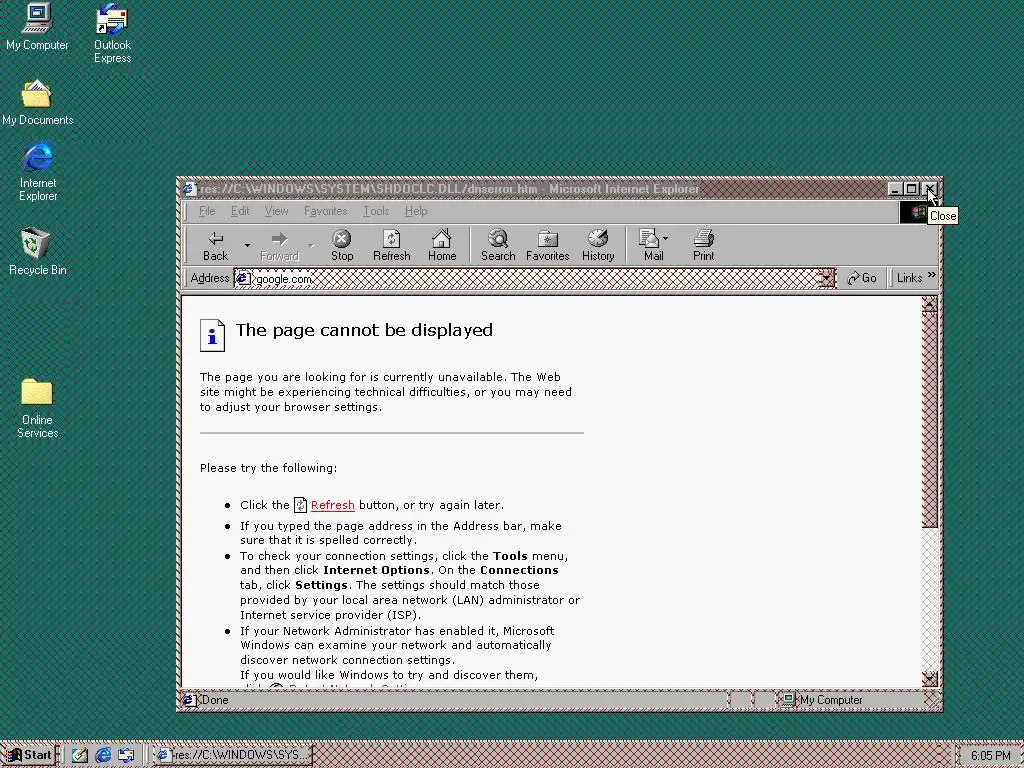Screen dimensions: 1024x768
Task: Minimize the Internet Explorer window
Action: pos(895,189)
